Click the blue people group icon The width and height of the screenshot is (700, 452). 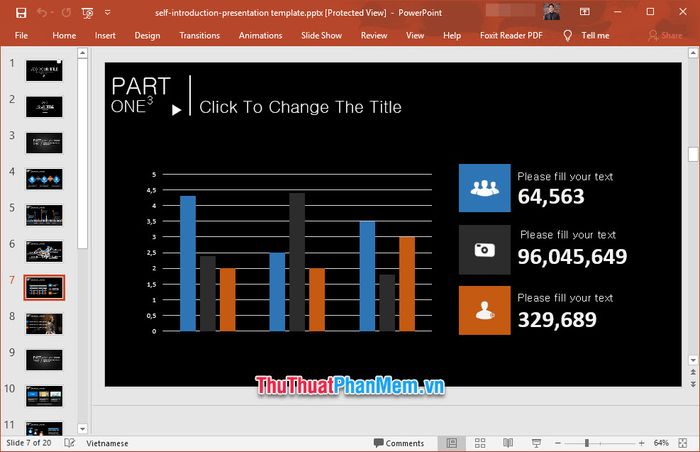point(484,188)
